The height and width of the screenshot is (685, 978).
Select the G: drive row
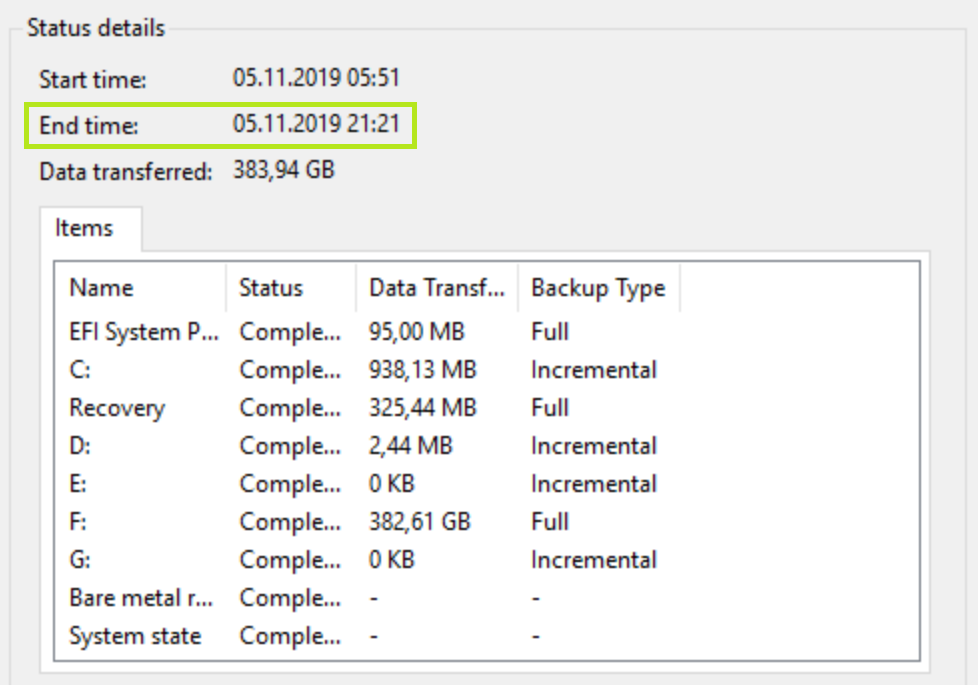[80, 560]
